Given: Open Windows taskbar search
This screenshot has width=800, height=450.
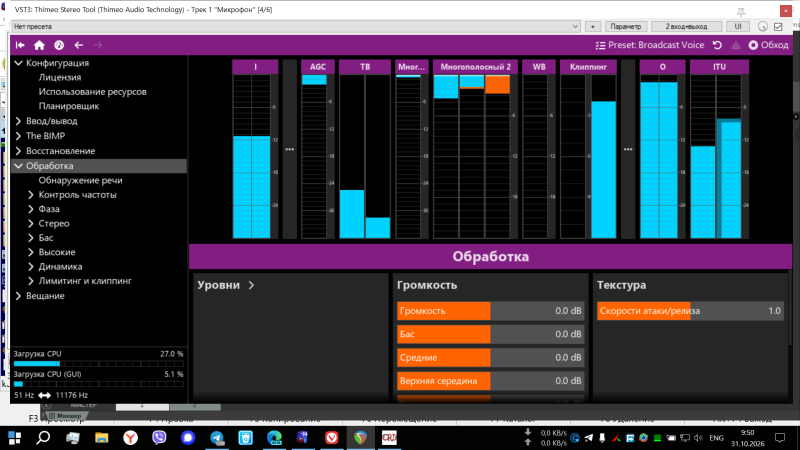Looking at the screenshot, I should click(43, 438).
